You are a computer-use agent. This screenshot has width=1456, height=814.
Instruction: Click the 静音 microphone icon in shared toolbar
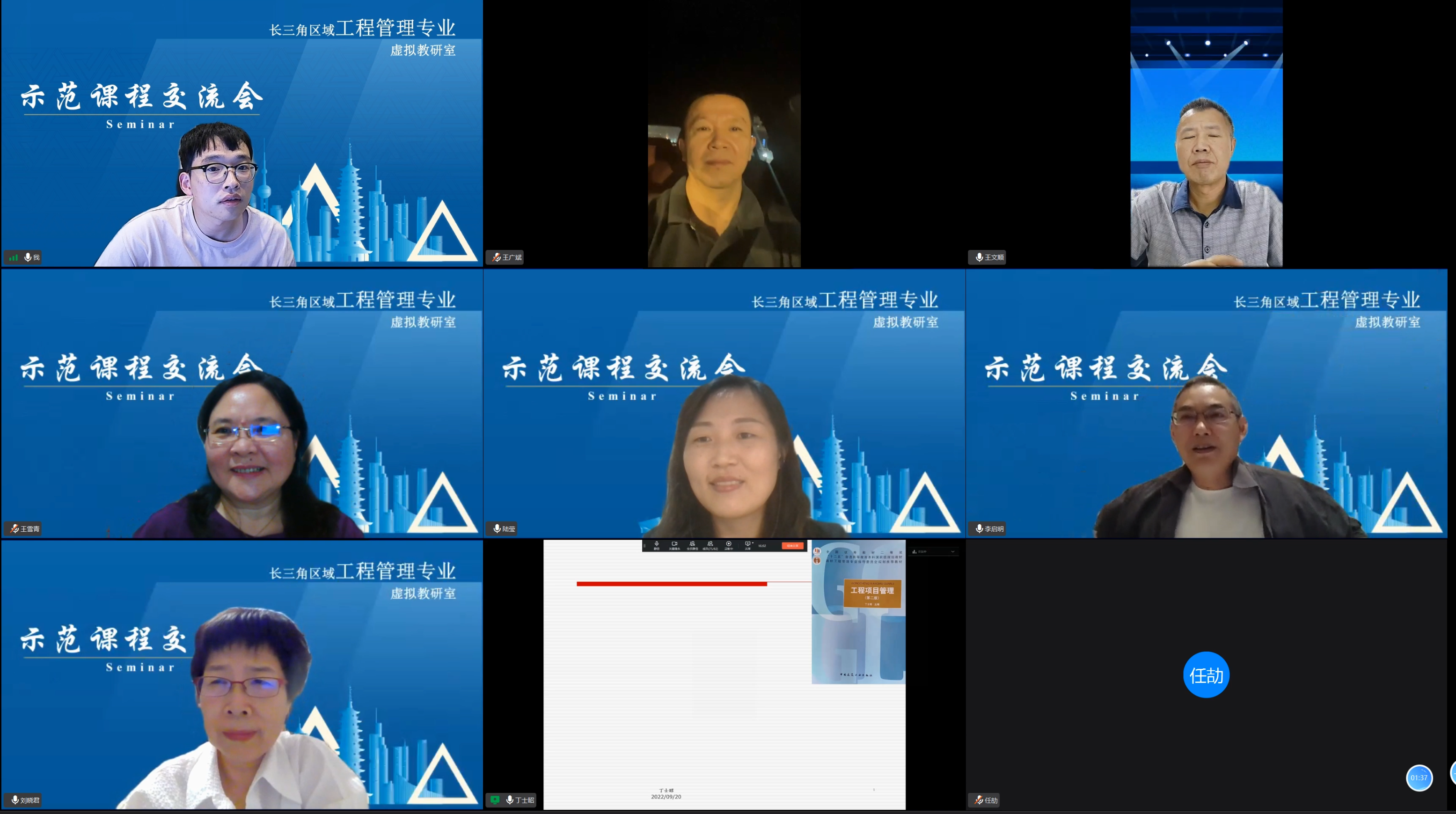click(657, 544)
